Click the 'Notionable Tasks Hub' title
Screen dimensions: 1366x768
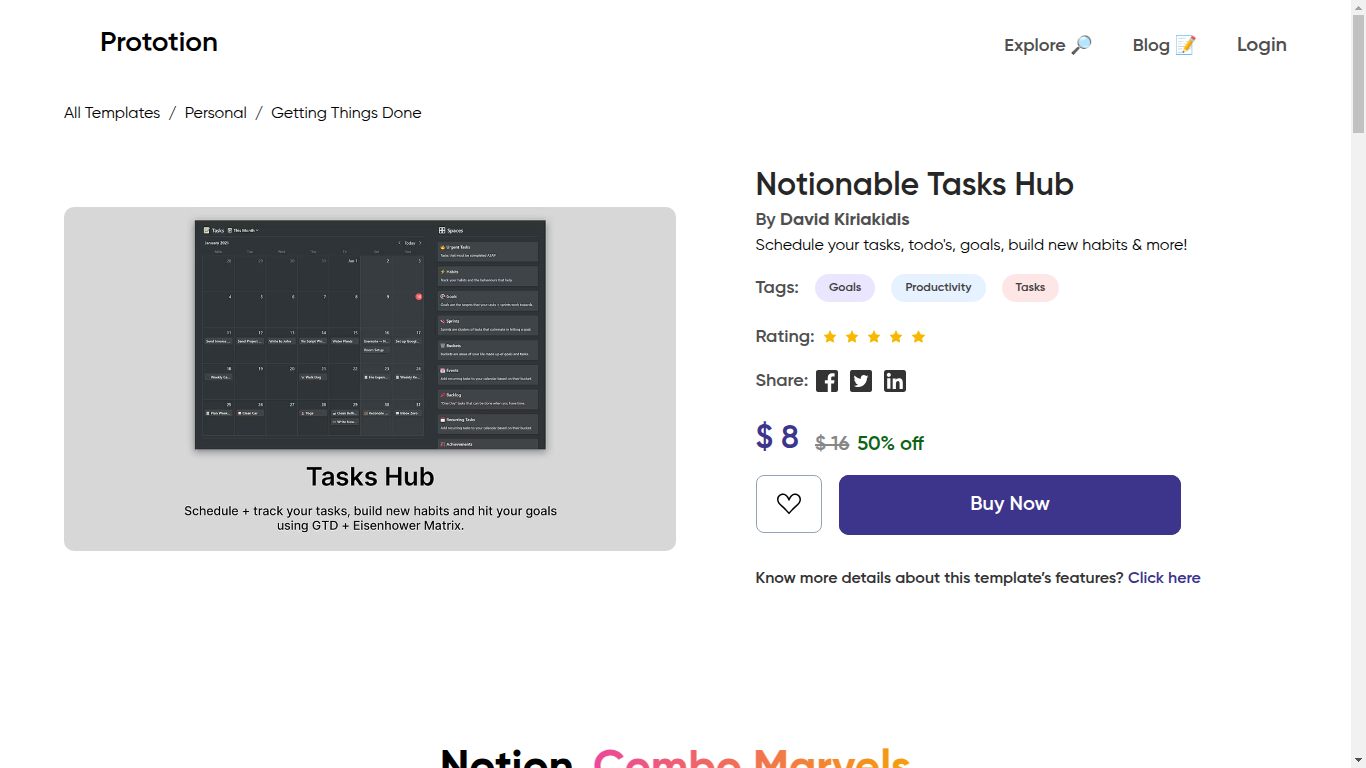pyautogui.click(x=914, y=184)
